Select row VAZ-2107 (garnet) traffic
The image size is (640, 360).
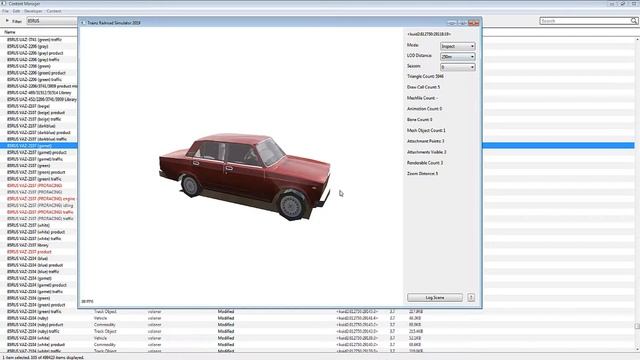(35, 159)
